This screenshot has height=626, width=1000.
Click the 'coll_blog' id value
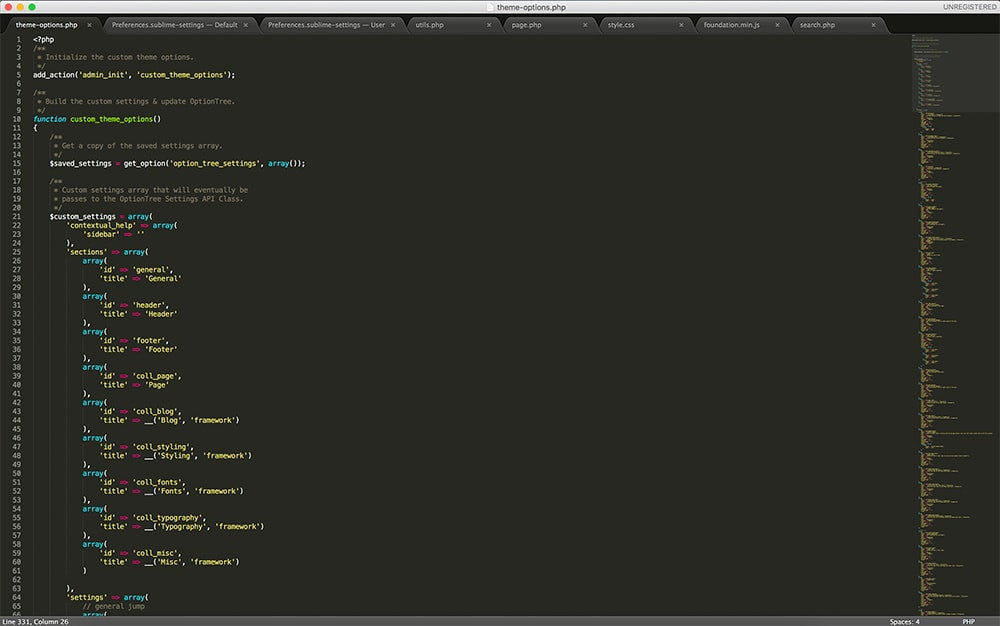155,411
